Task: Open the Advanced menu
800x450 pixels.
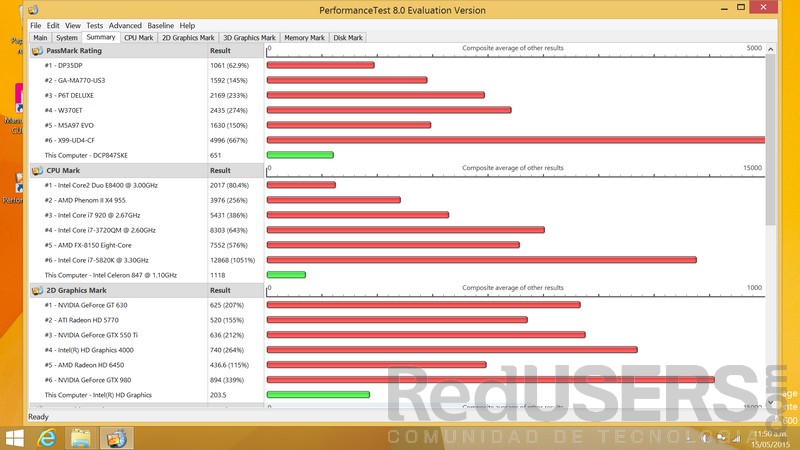Action: click(x=125, y=26)
